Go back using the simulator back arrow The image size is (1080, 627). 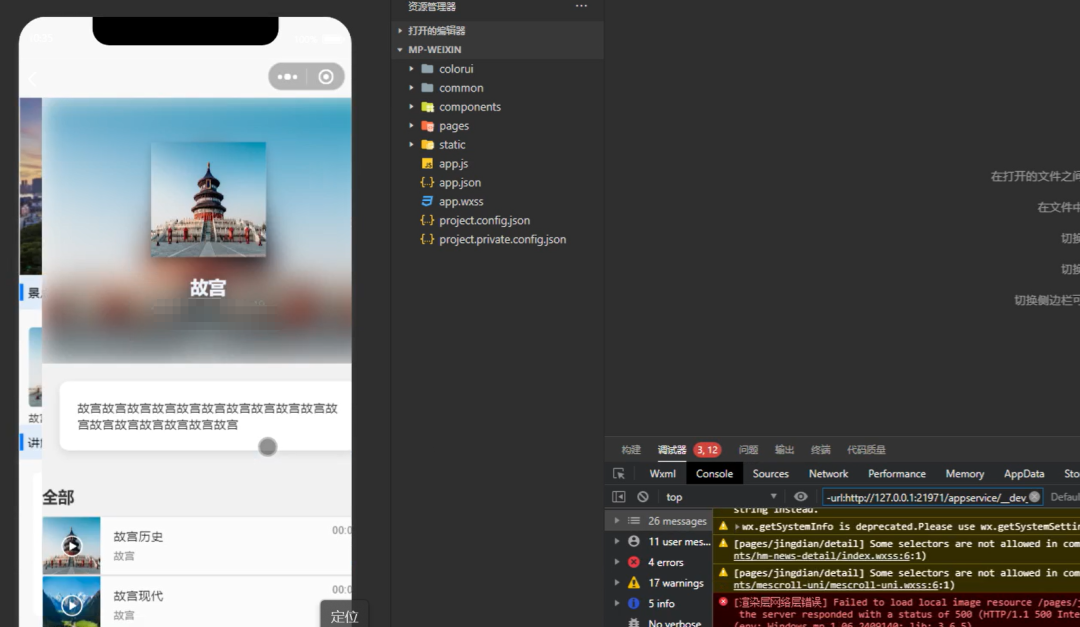coord(32,79)
